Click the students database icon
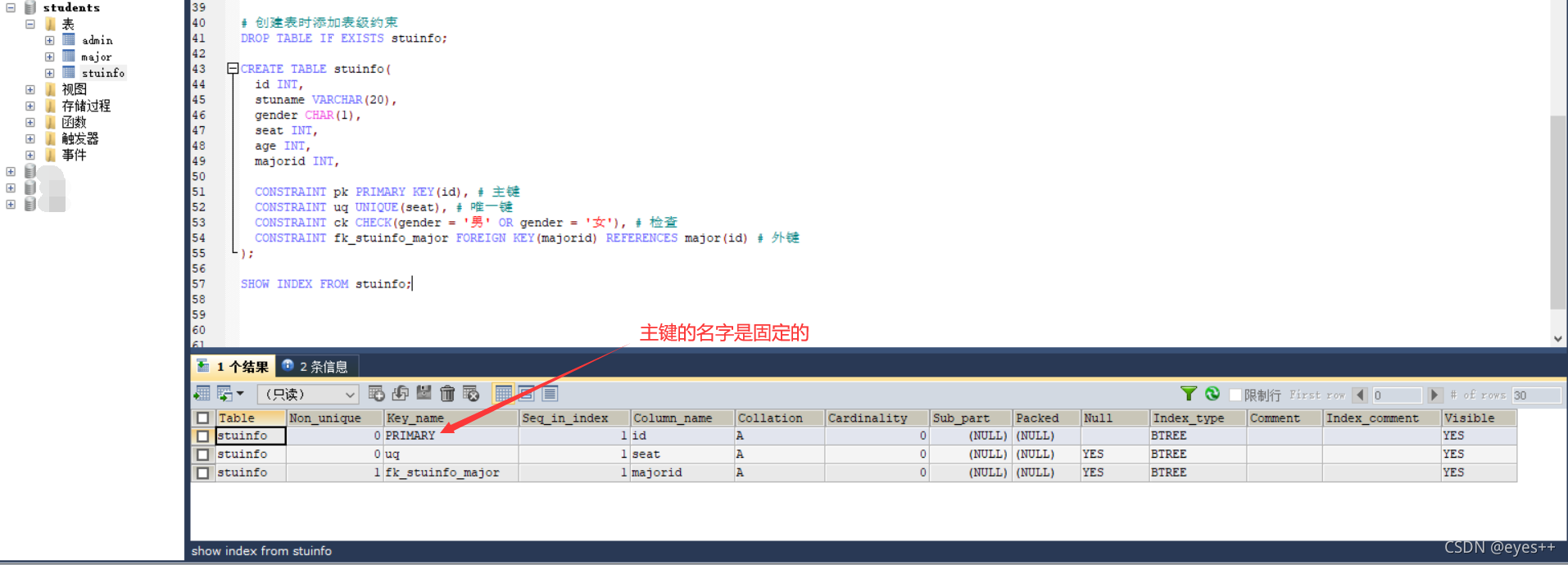This screenshot has height=565, width=1568. point(30,7)
